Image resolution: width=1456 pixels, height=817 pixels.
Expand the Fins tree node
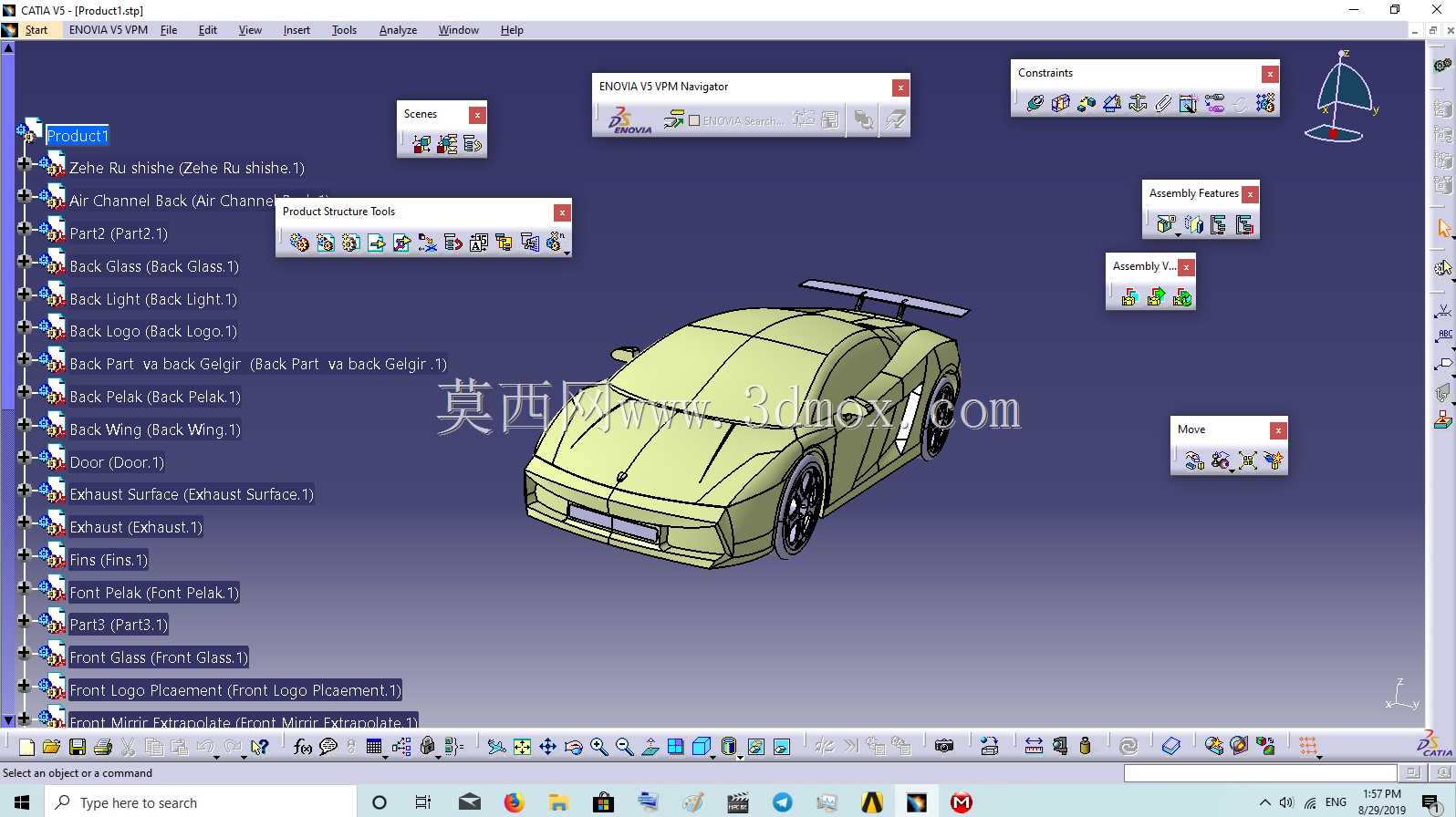(25, 555)
